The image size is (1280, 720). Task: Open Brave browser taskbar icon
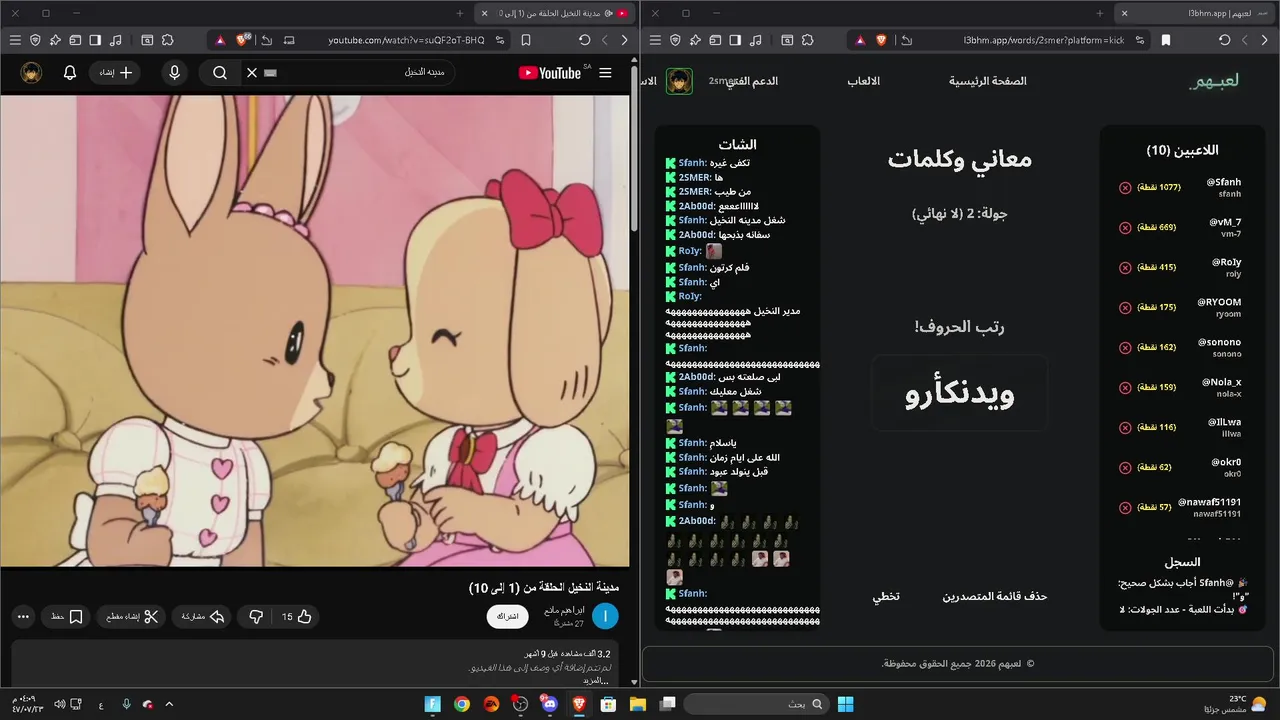tap(580, 704)
